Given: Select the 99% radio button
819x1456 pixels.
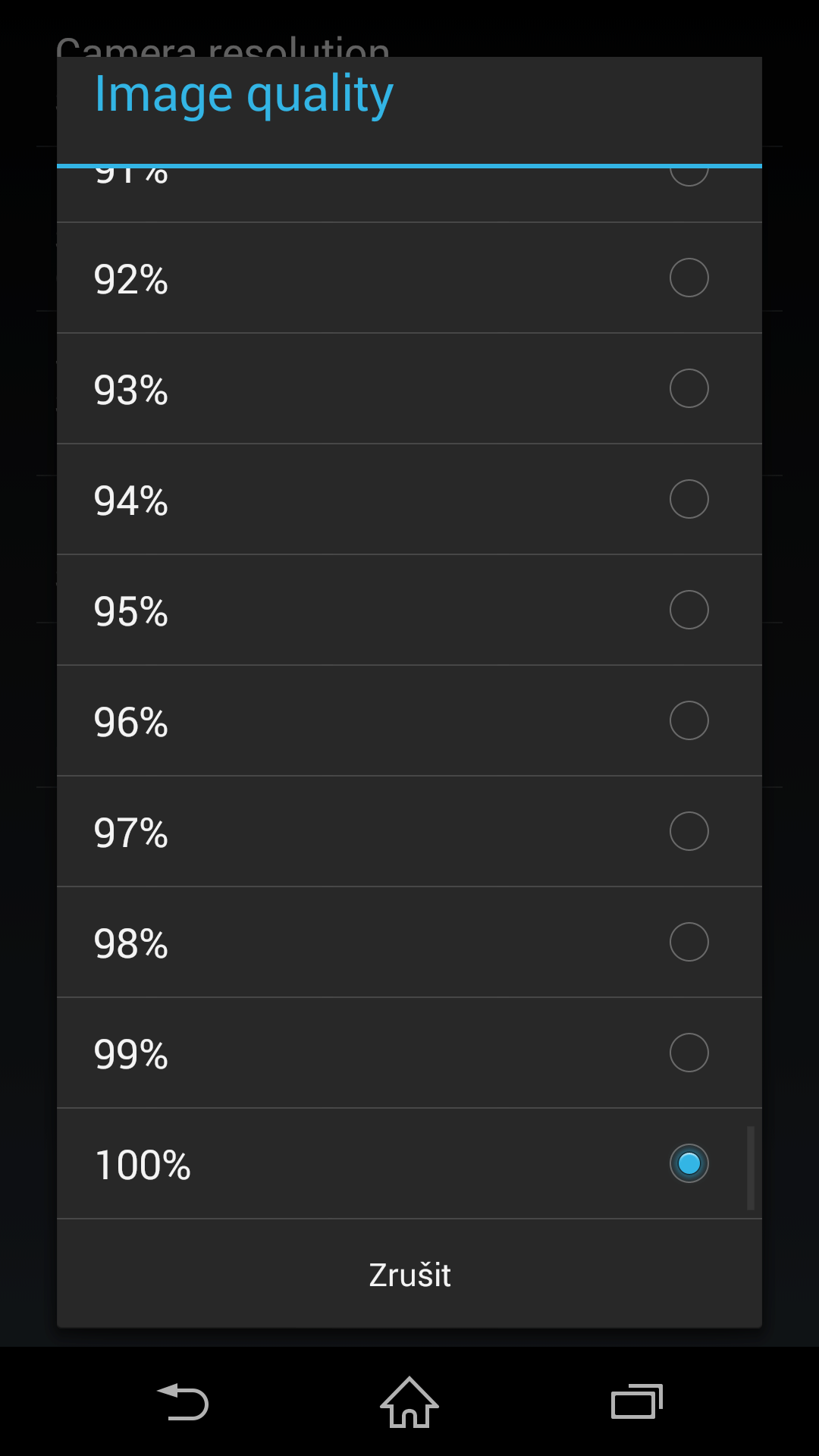Looking at the screenshot, I should tap(689, 1053).
